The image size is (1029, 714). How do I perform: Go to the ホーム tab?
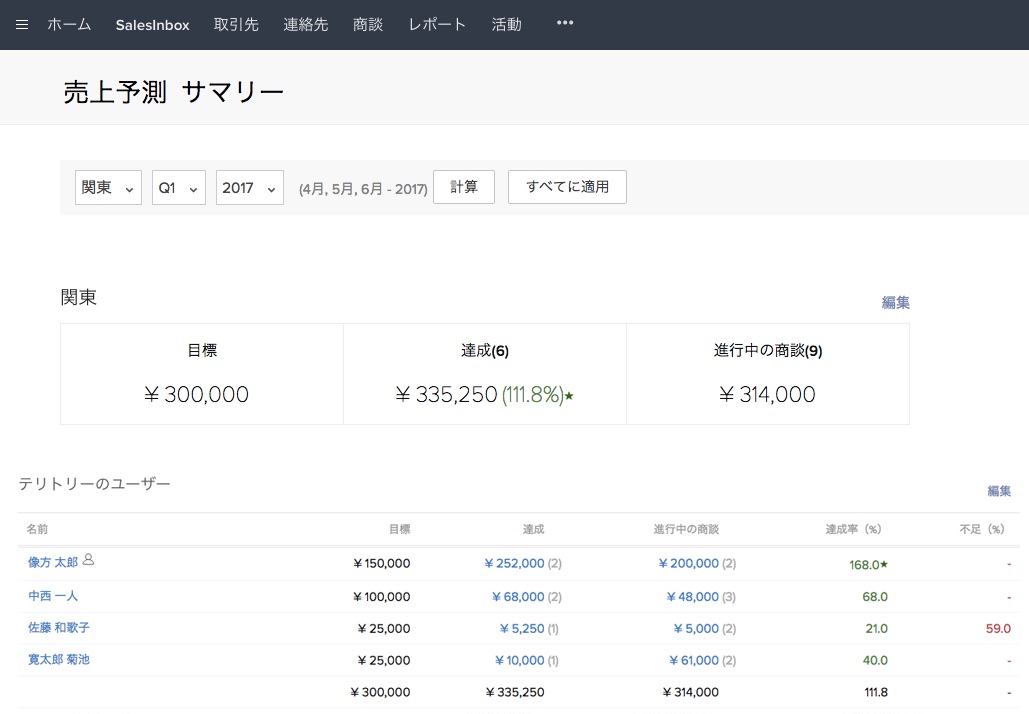click(x=69, y=25)
